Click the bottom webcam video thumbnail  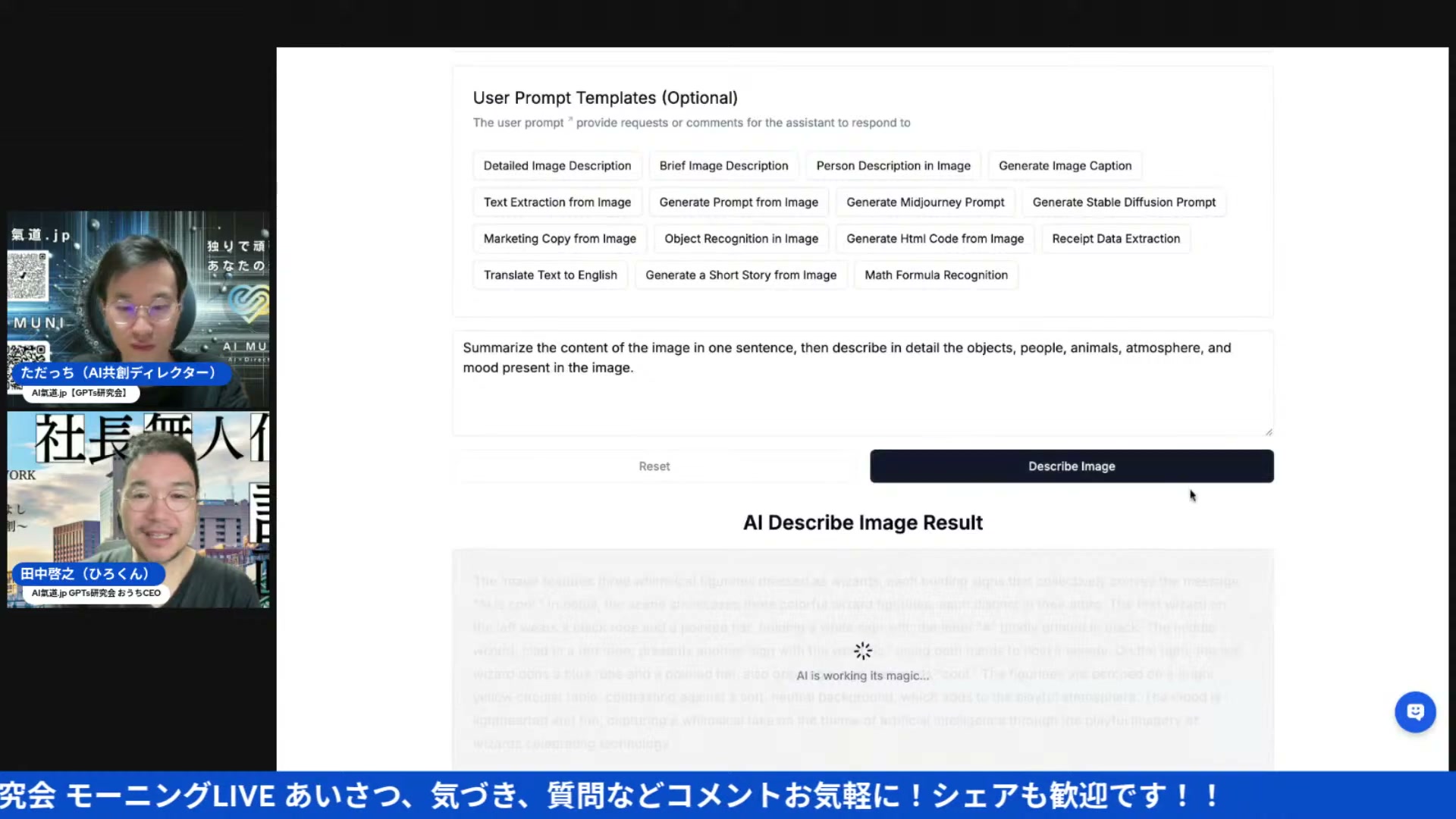point(138,510)
